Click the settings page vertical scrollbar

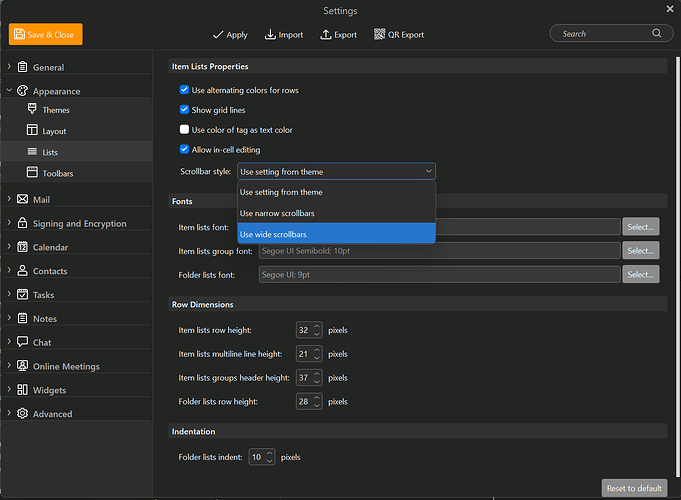point(677,266)
